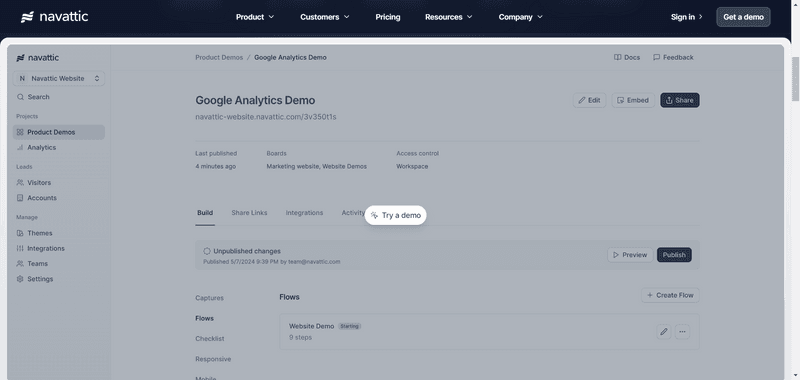800x380 pixels.
Task: Switch to the Share Links tab
Action: click(249, 213)
